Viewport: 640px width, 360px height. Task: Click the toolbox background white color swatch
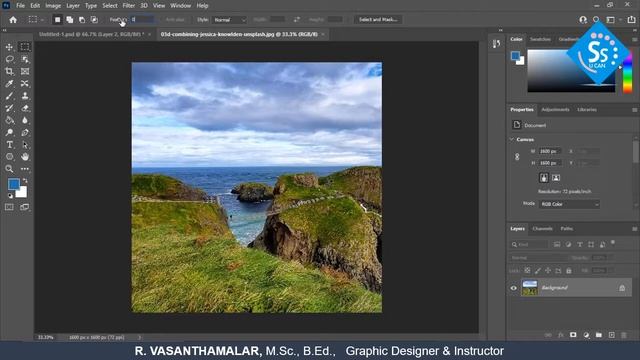(22, 193)
